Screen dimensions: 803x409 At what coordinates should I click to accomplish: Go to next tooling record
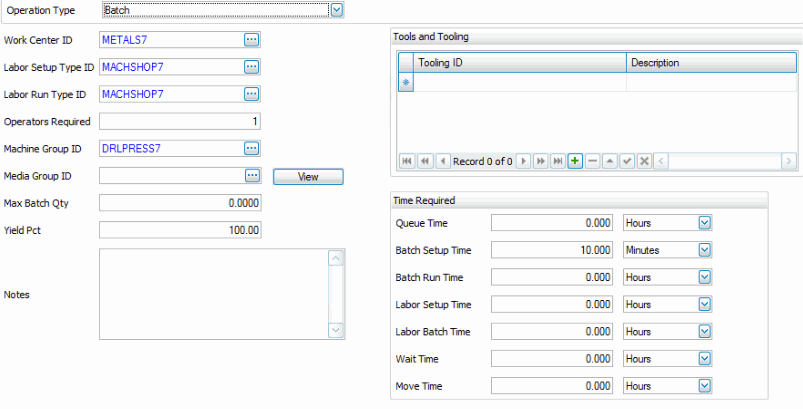click(522, 161)
